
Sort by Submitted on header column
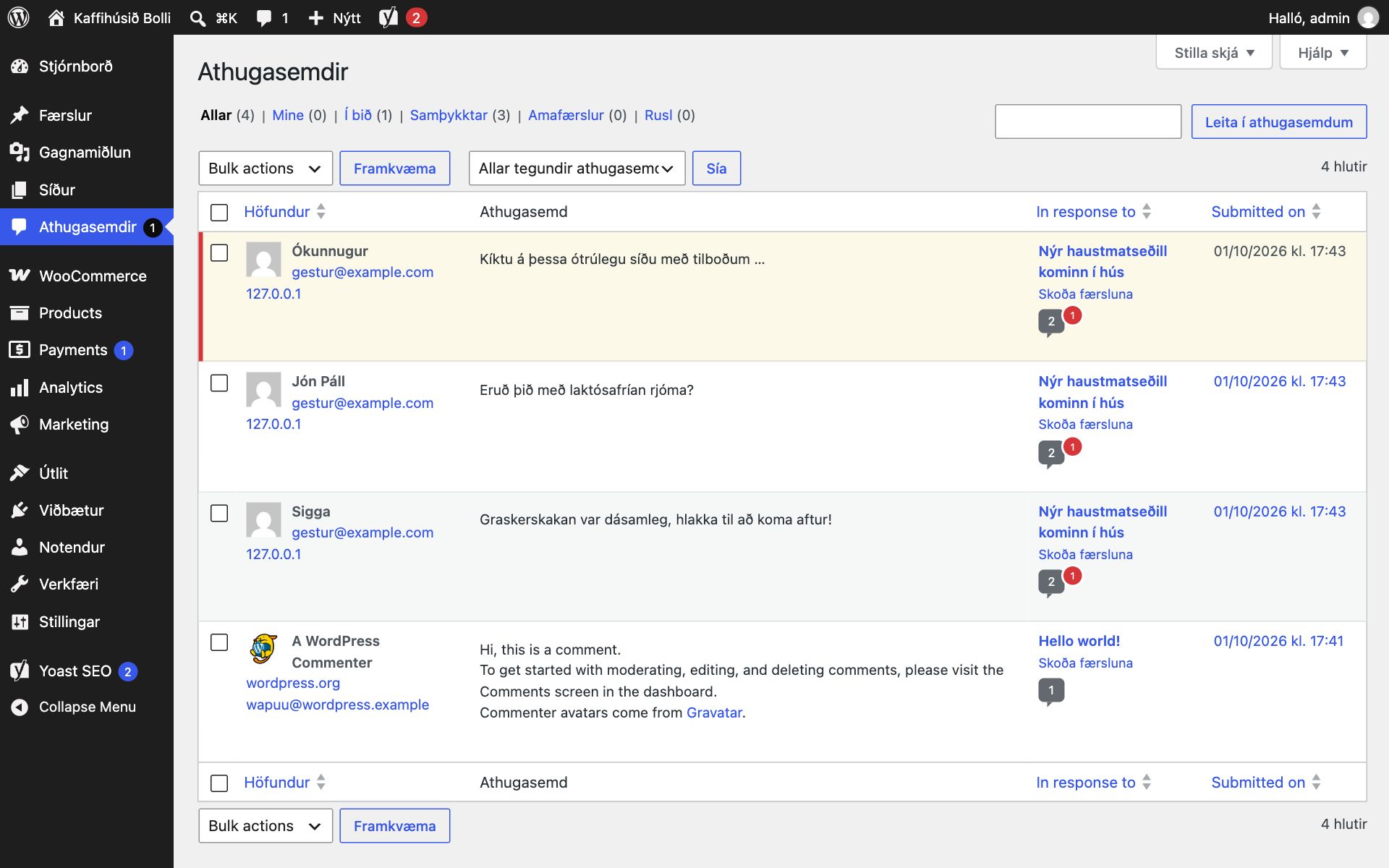1265,212
